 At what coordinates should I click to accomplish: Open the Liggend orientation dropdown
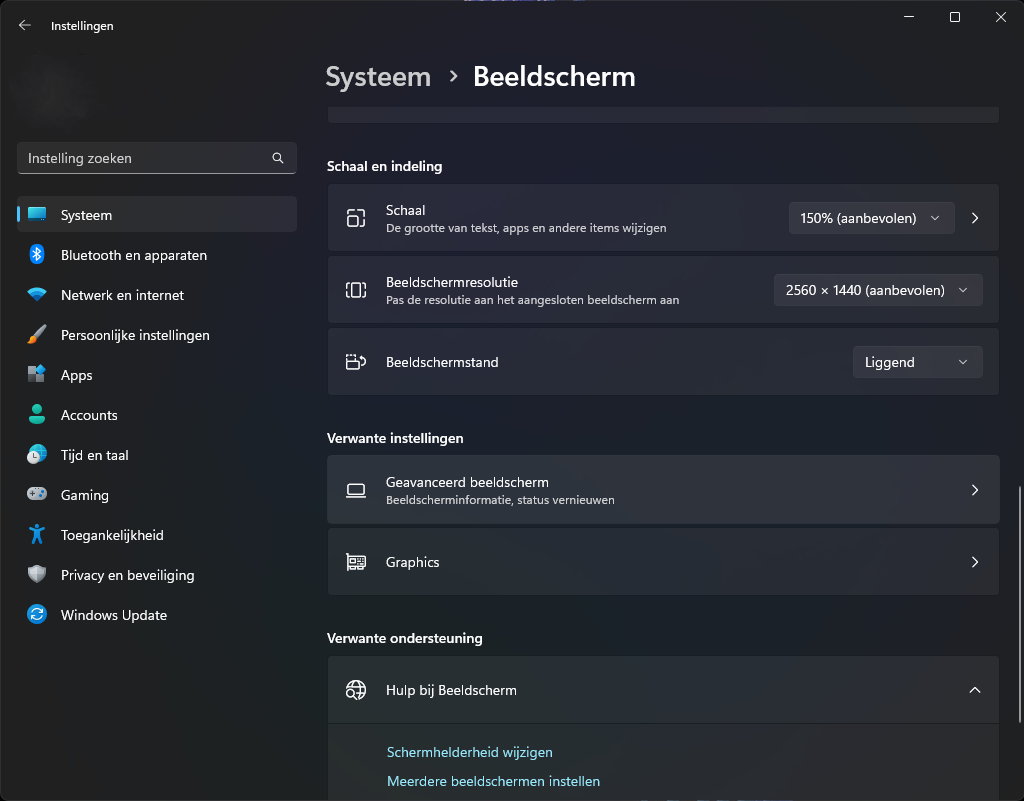point(917,362)
